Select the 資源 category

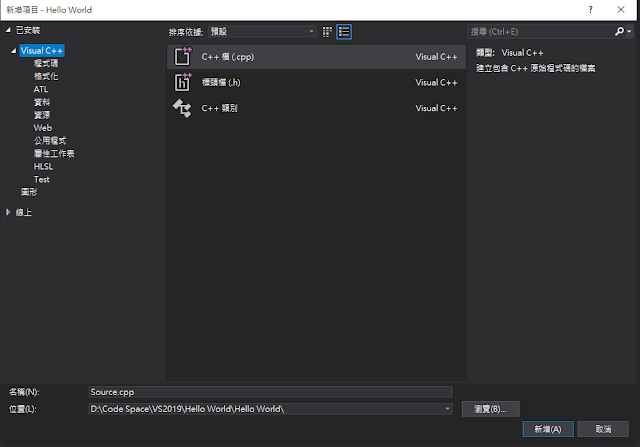pos(42,115)
